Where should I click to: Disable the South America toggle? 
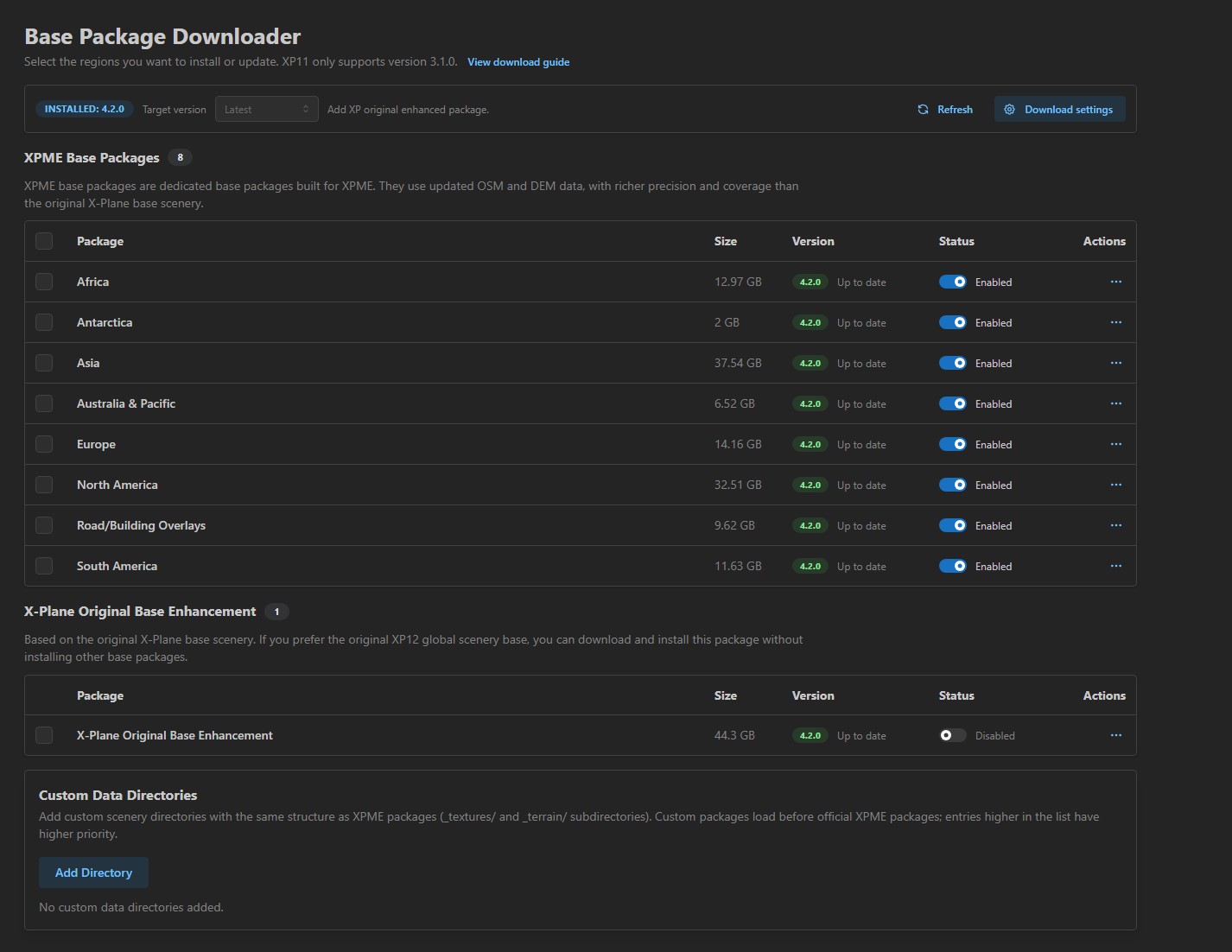[x=953, y=566]
